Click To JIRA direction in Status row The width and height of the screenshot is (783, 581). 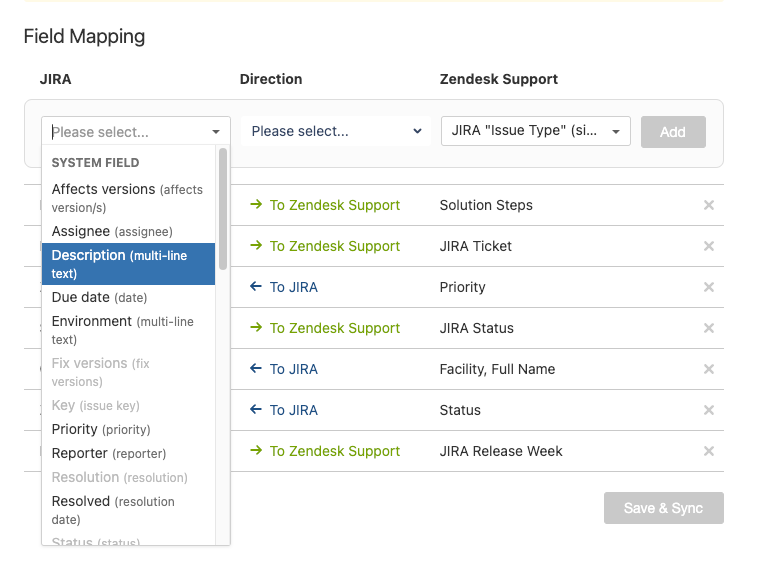tap(294, 410)
